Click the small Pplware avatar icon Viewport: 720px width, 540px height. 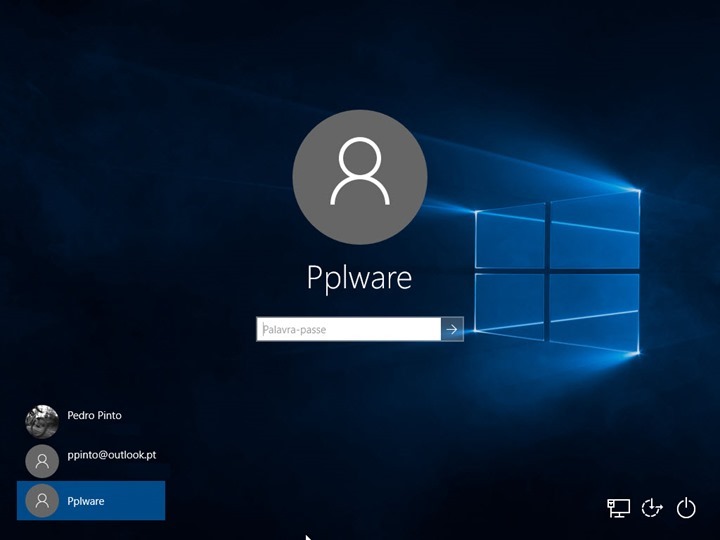pos(42,501)
